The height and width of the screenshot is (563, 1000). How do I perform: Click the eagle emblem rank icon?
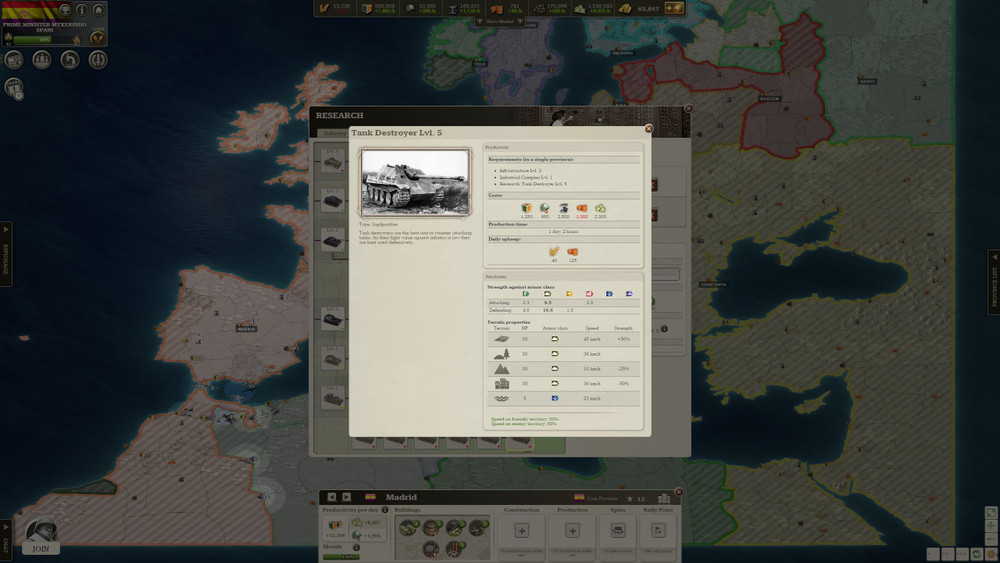[x=97, y=37]
